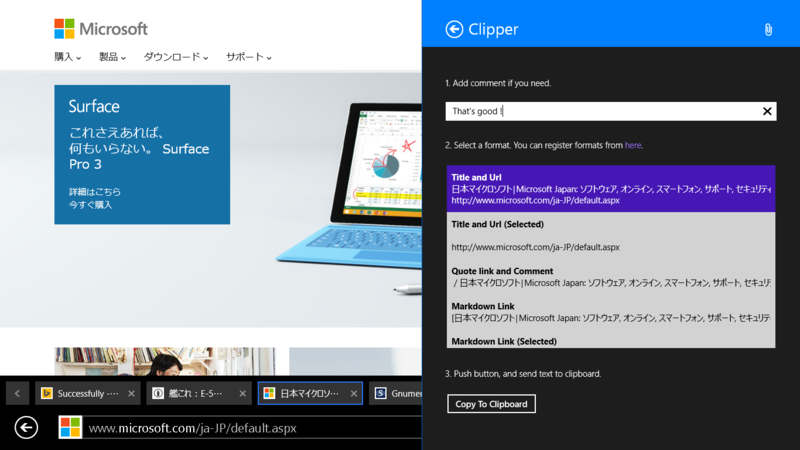Close the 日本マイクロソフト tab
The image size is (800, 450).
pyautogui.click(x=354, y=393)
